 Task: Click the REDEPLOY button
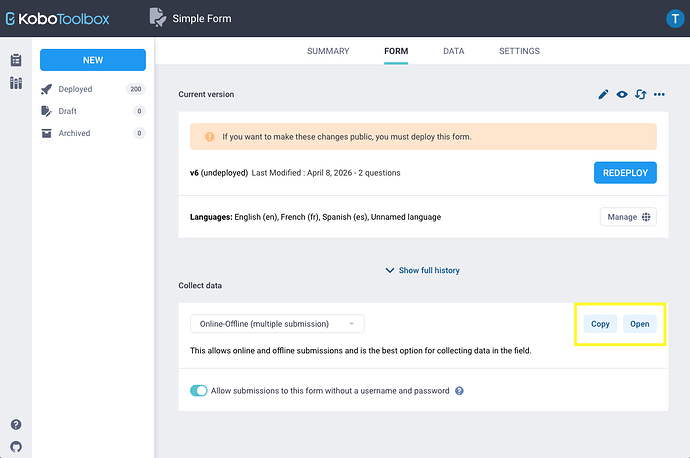[x=625, y=172]
